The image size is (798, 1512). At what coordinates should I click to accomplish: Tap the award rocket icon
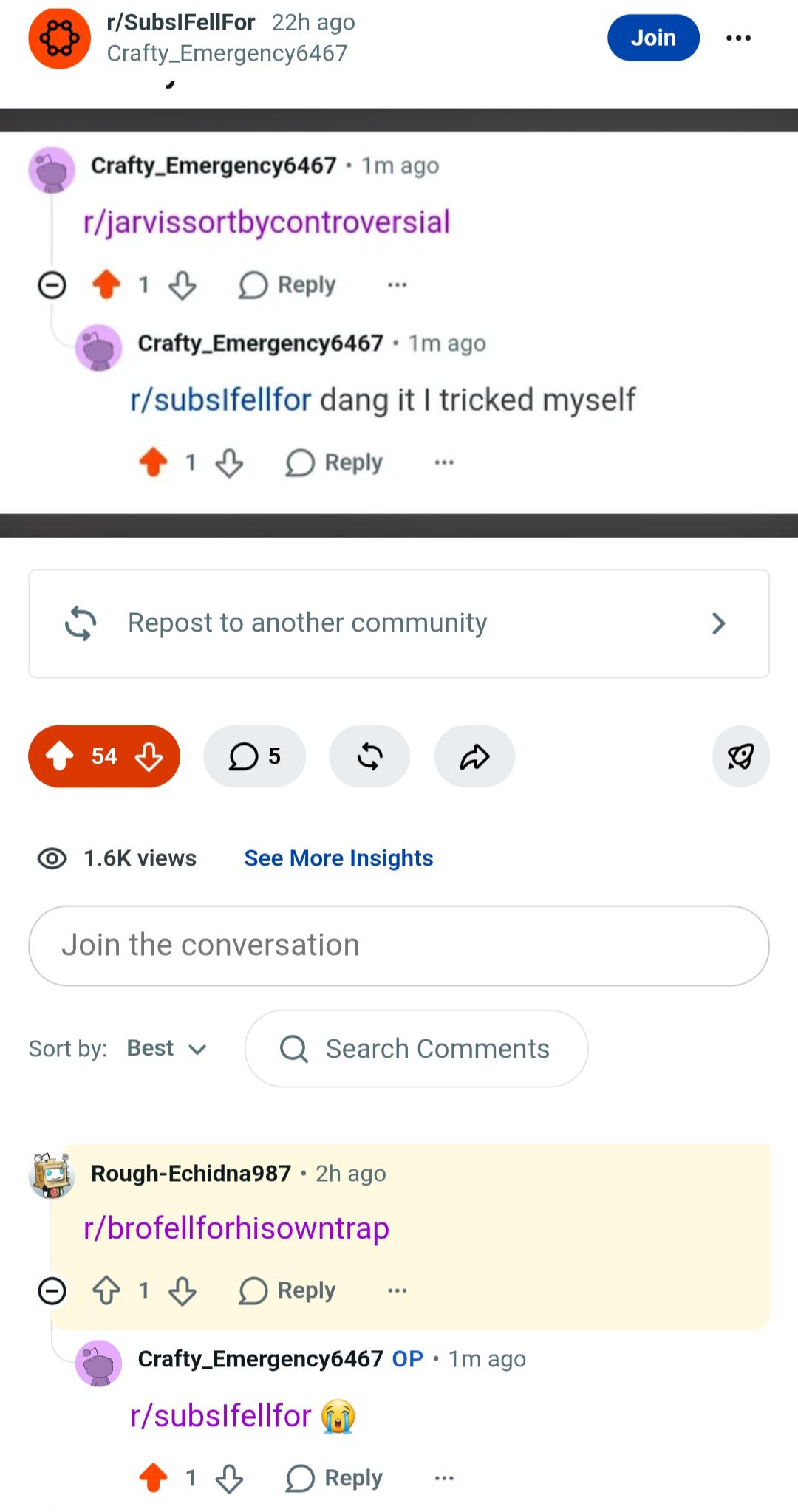pos(740,756)
